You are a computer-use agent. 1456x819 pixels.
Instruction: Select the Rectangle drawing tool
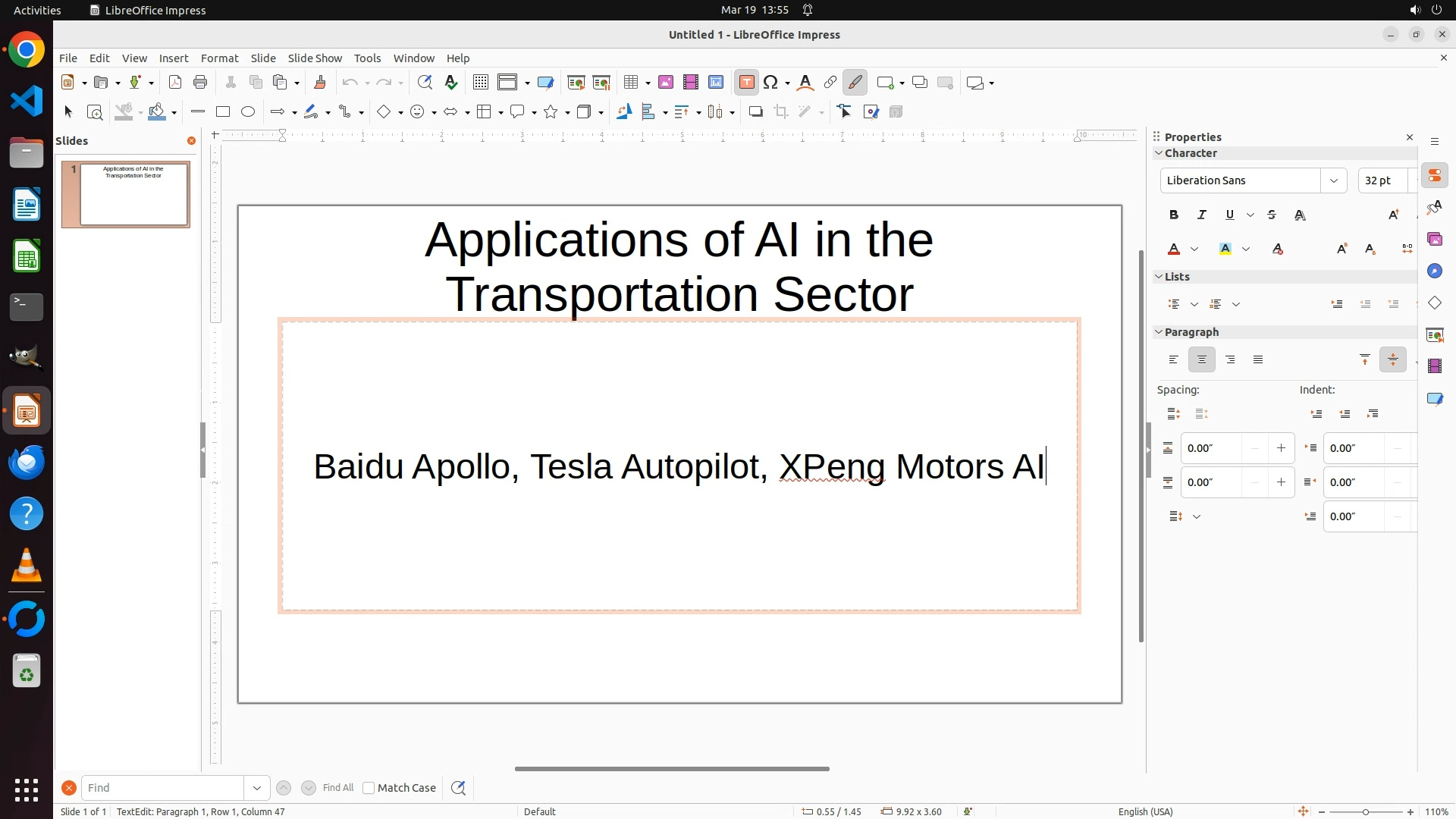(223, 112)
